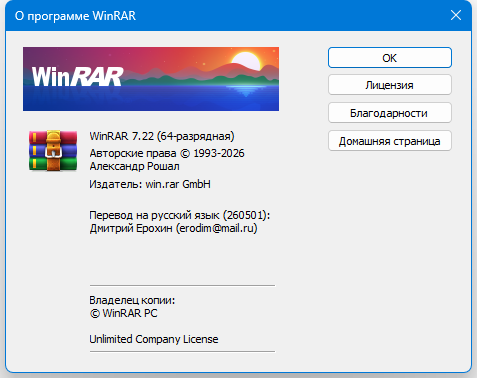This screenshot has height=378, width=477.
Task: Click the WinRAR stacked books icon
Action: click(x=53, y=151)
